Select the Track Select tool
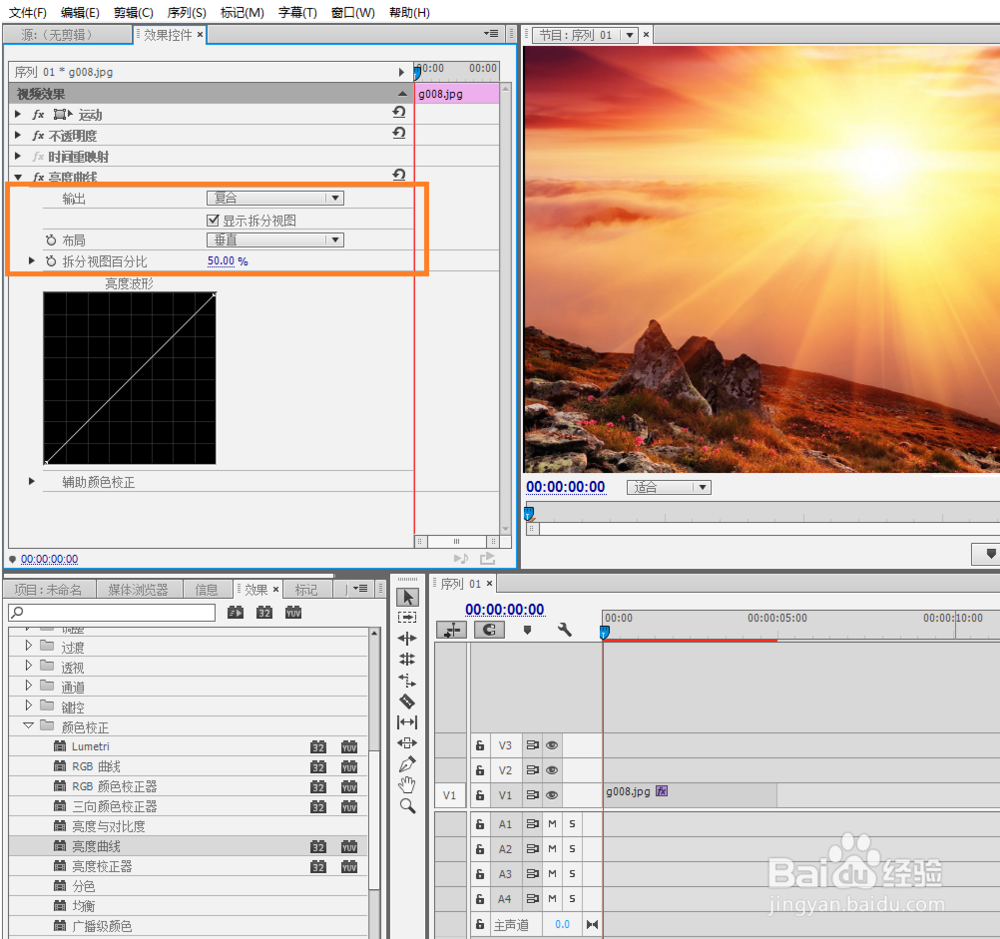1000x939 pixels. [x=407, y=617]
